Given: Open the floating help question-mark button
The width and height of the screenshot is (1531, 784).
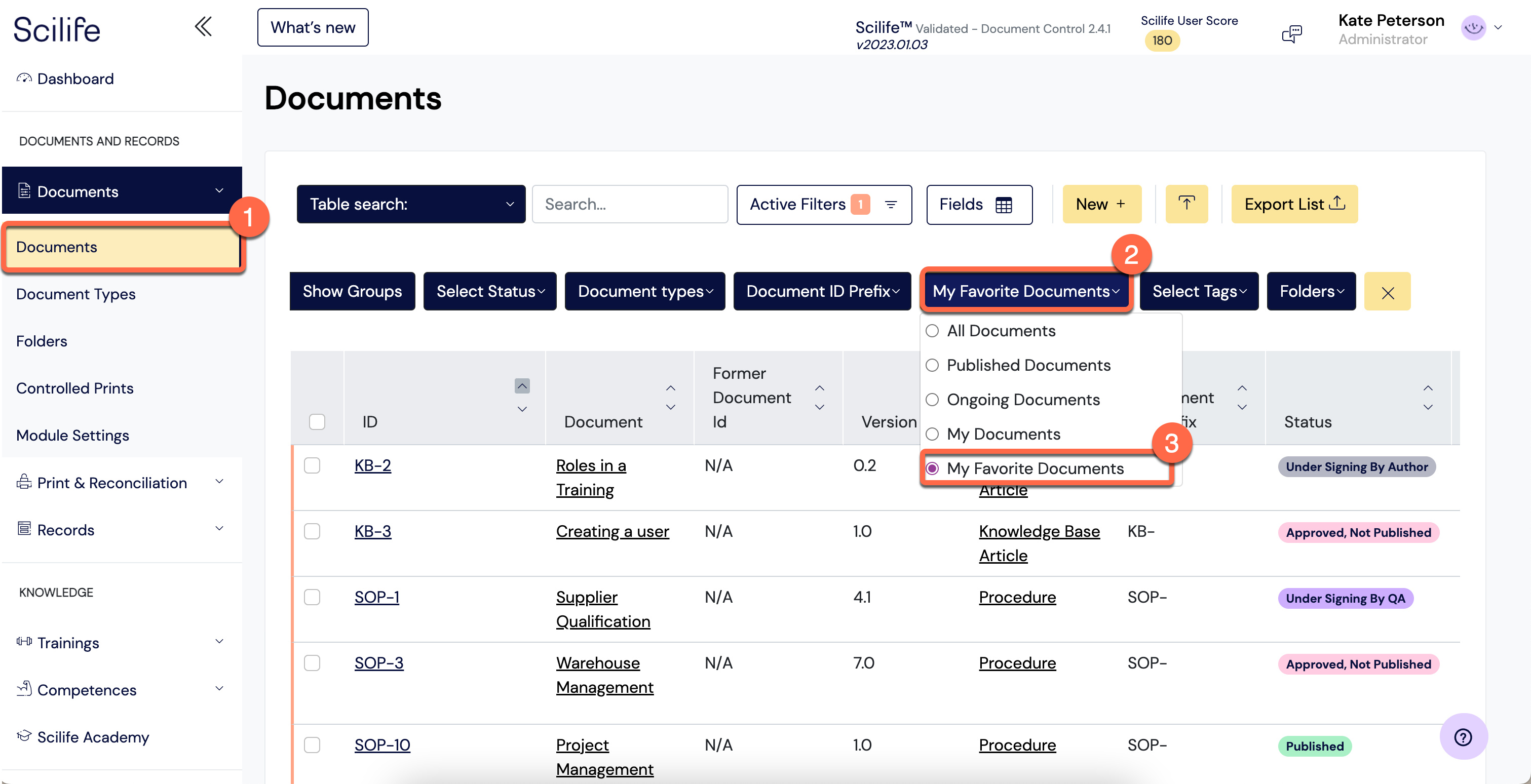Looking at the screenshot, I should point(1464,737).
